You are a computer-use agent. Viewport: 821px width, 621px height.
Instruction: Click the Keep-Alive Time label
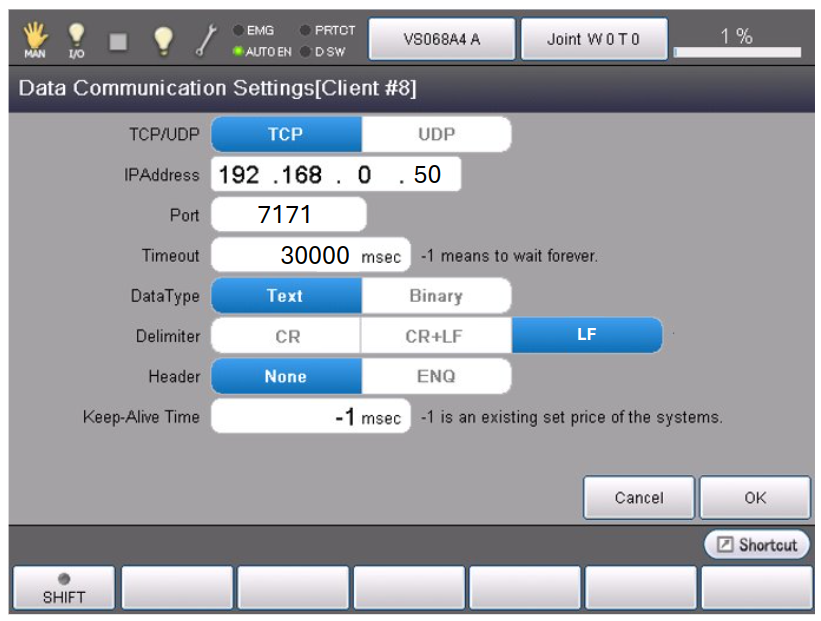(x=141, y=417)
